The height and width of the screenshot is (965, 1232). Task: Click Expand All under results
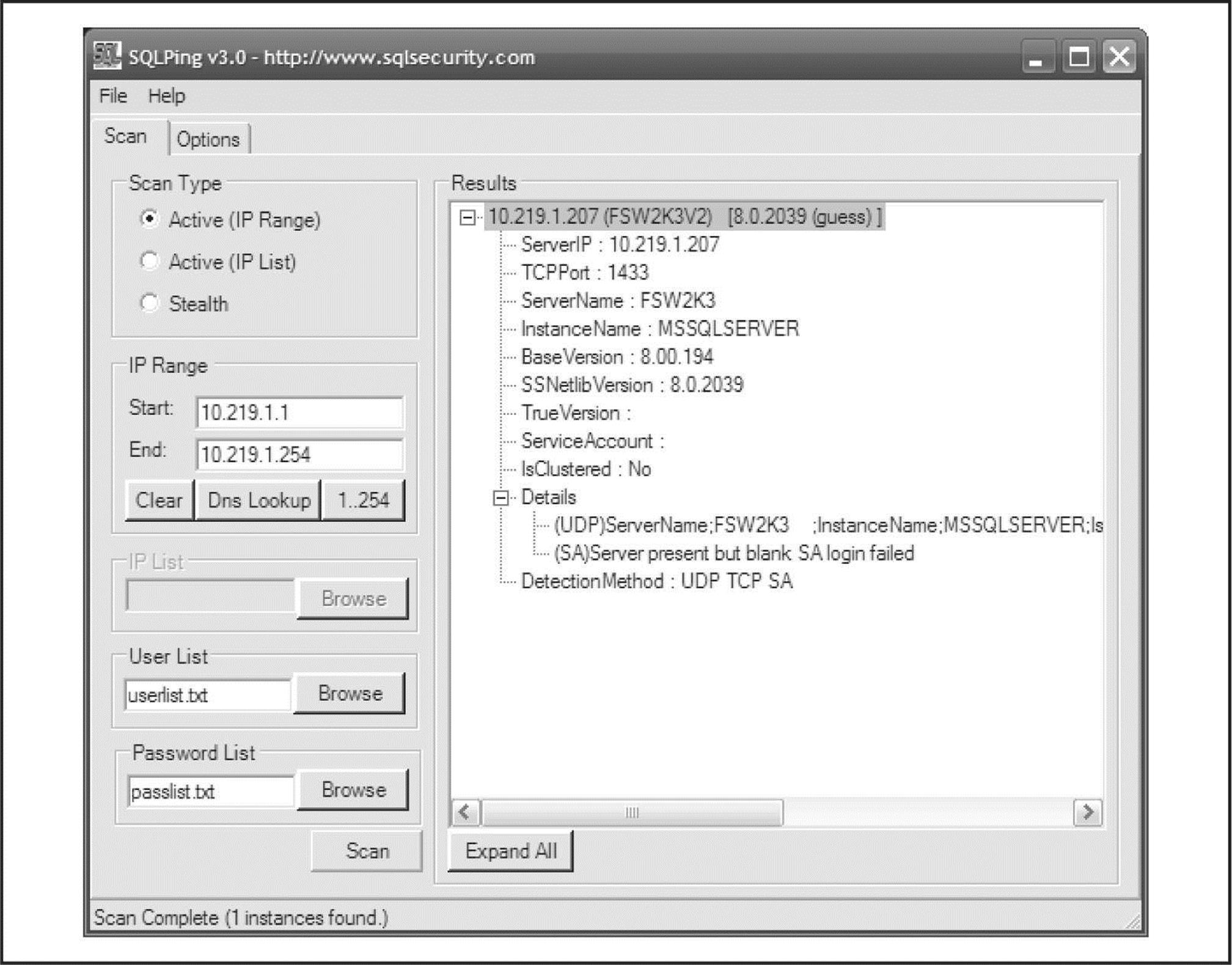click(511, 851)
